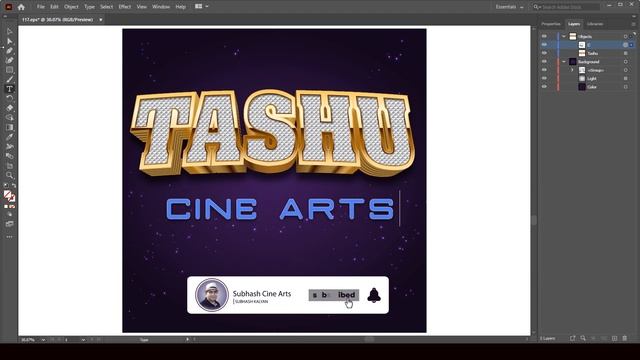This screenshot has width=640, height=360.
Task: Select the Rotate tool
Action: click(9, 98)
